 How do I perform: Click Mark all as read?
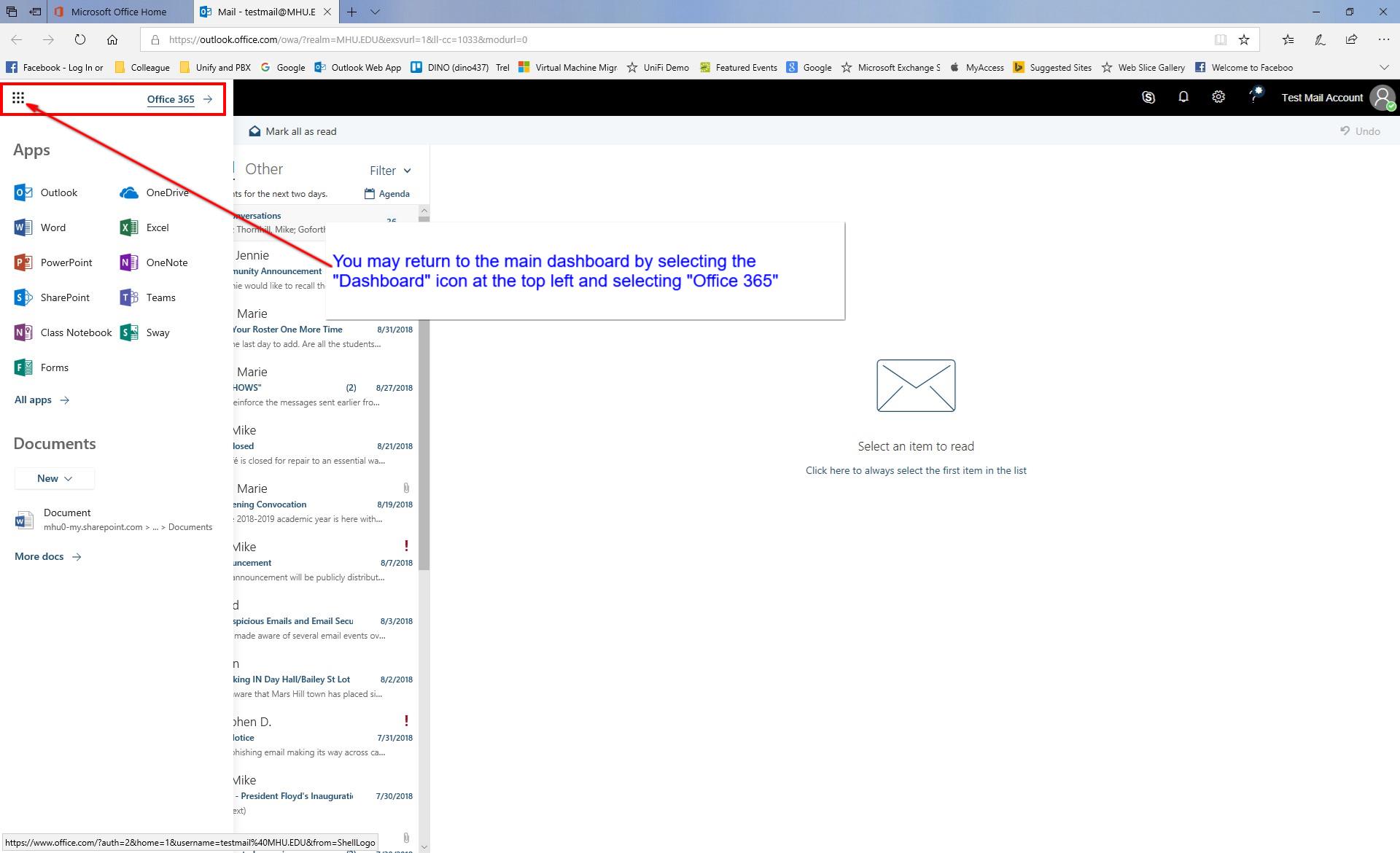click(x=292, y=131)
